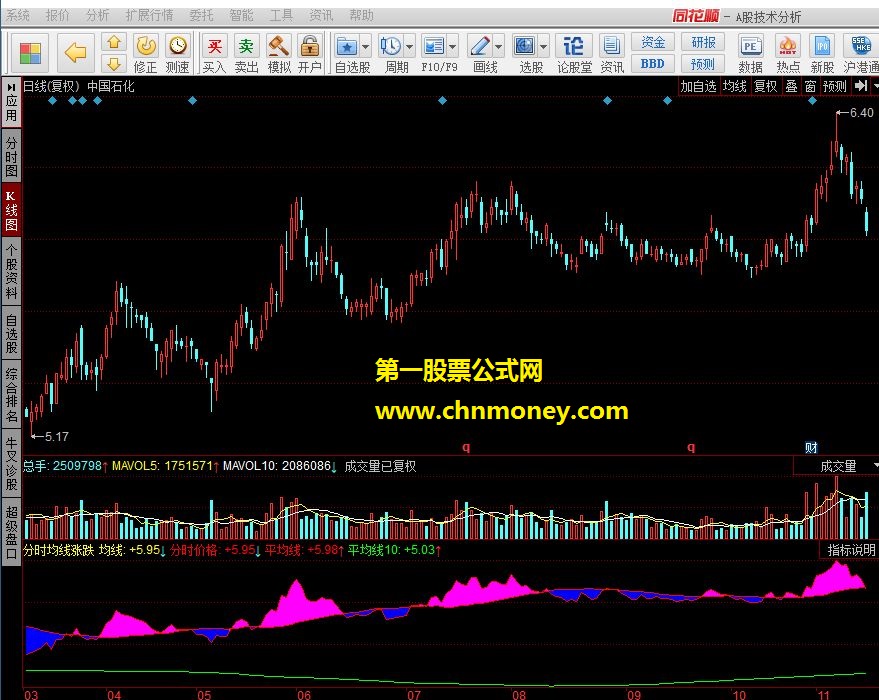This screenshot has height=700, width=879.
Task: Click the BBD button
Action: [653, 64]
